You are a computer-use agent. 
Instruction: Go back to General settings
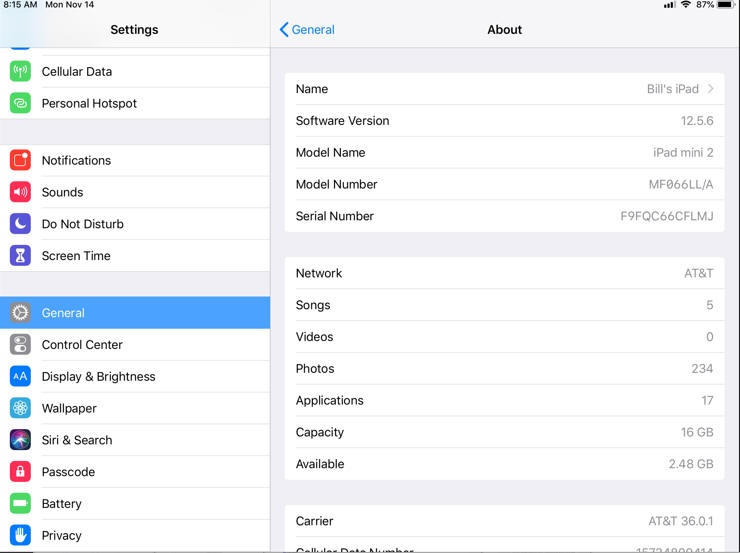[307, 30]
